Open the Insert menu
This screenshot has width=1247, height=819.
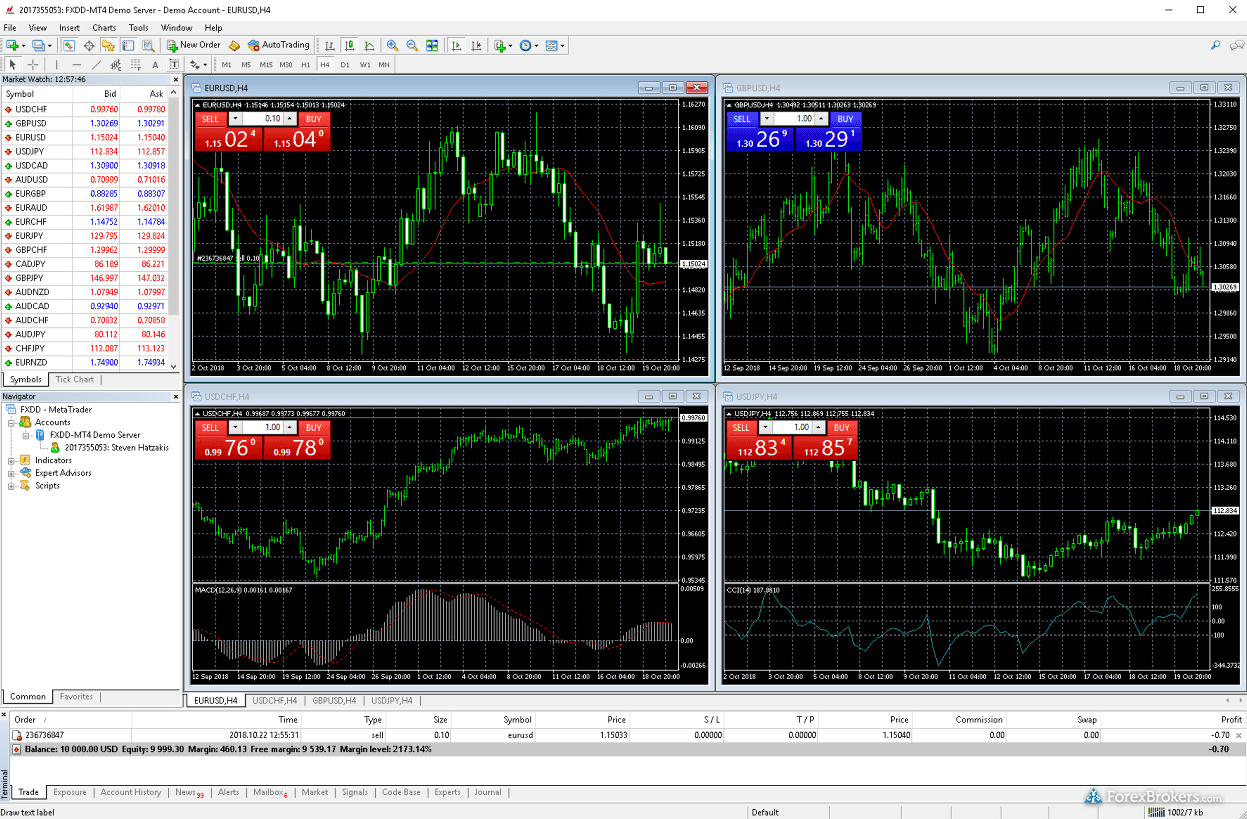pos(70,28)
